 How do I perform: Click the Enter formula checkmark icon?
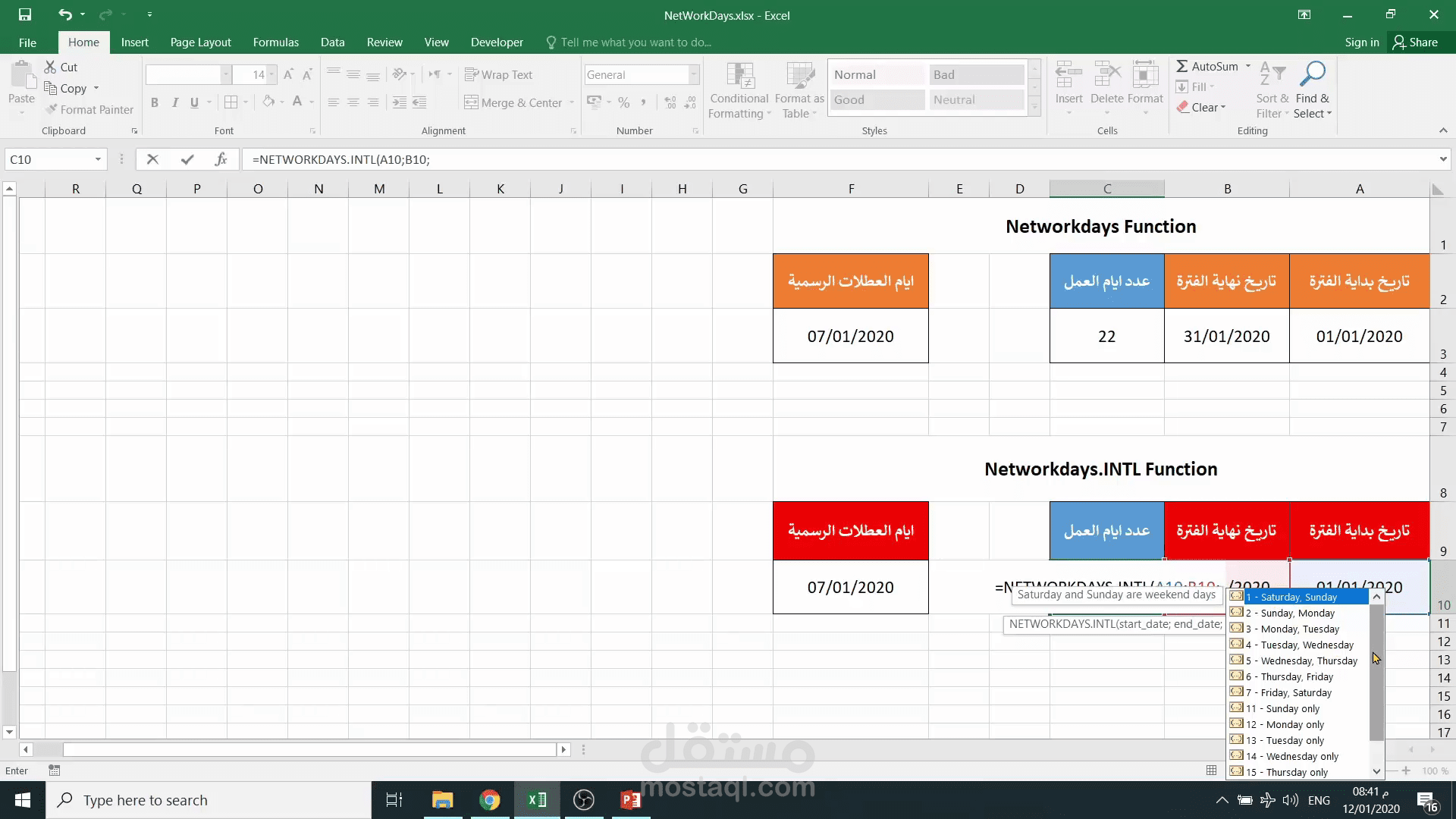click(x=187, y=159)
